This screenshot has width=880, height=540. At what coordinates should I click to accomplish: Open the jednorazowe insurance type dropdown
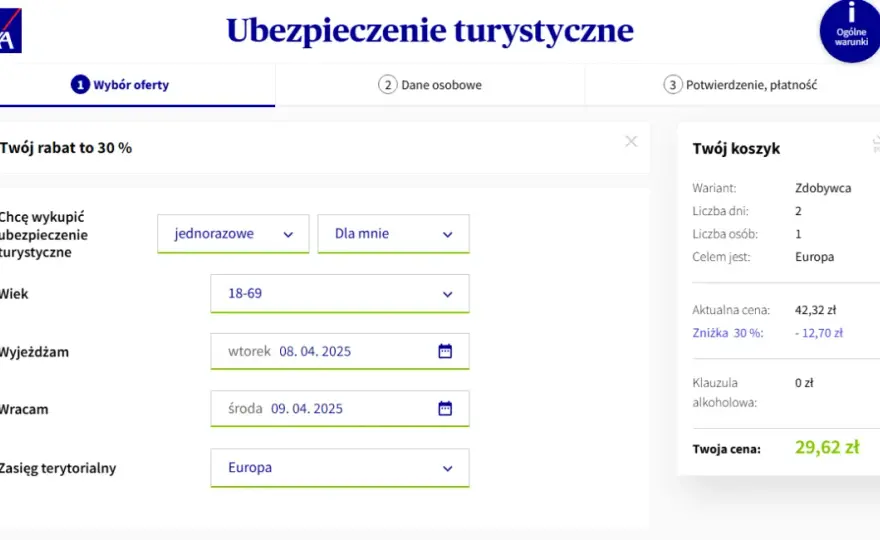coord(233,234)
